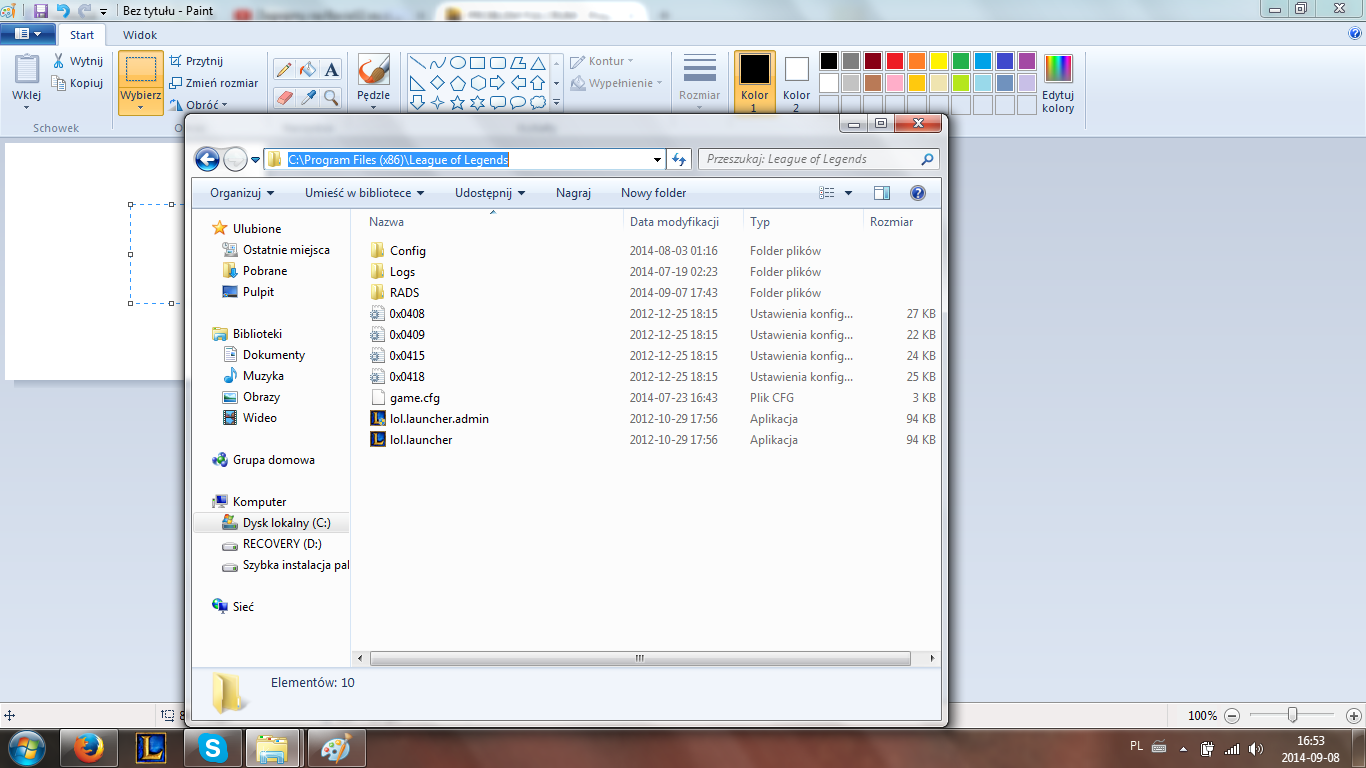Select the Pencil tool in Paint
This screenshot has width=1366, height=768.
click(284, 69)
